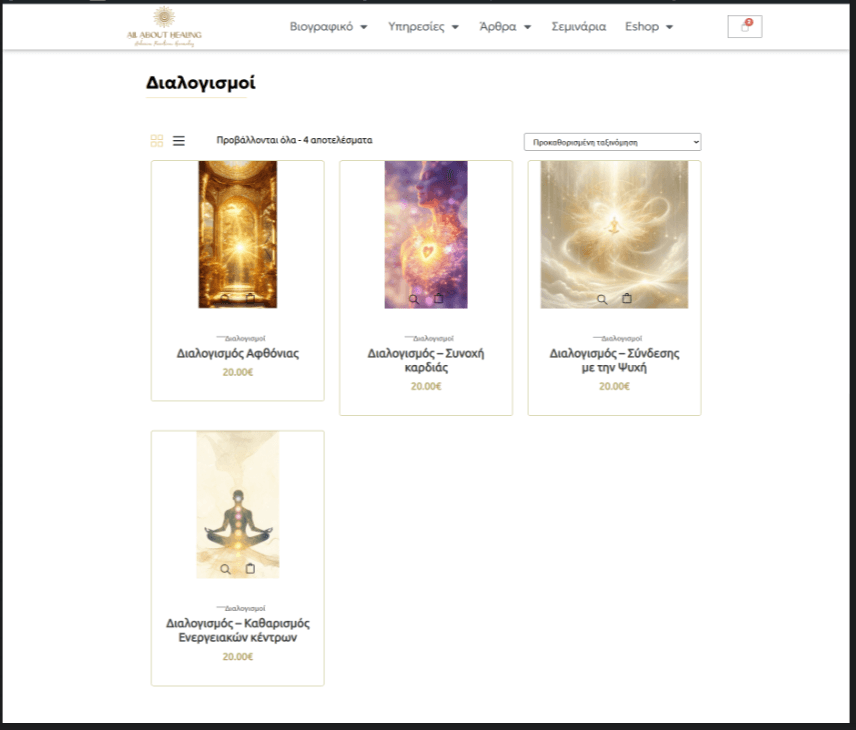Open the Προκαθορισμένη ταξινόμηση sorting dropdown
The width and height of the screenshot is (856, 730).
[x=612, y=142]
